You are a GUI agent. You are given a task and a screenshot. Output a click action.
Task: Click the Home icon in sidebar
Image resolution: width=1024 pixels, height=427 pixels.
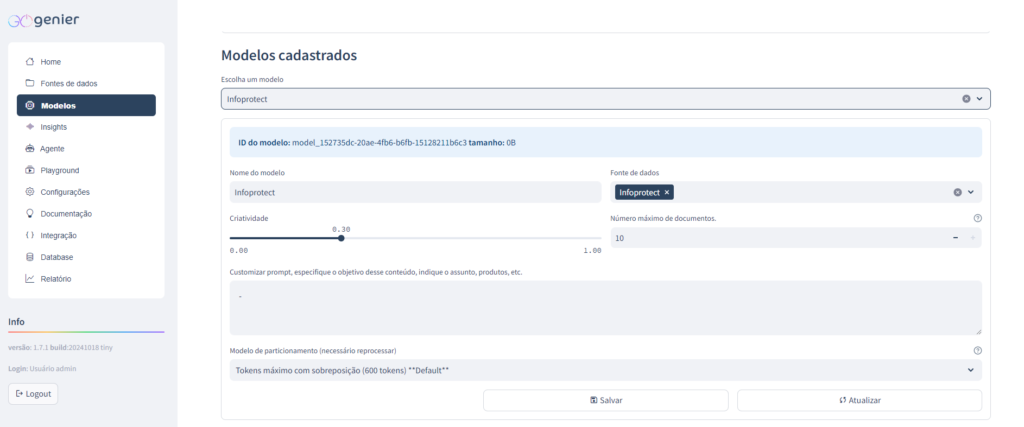(30, 62)
